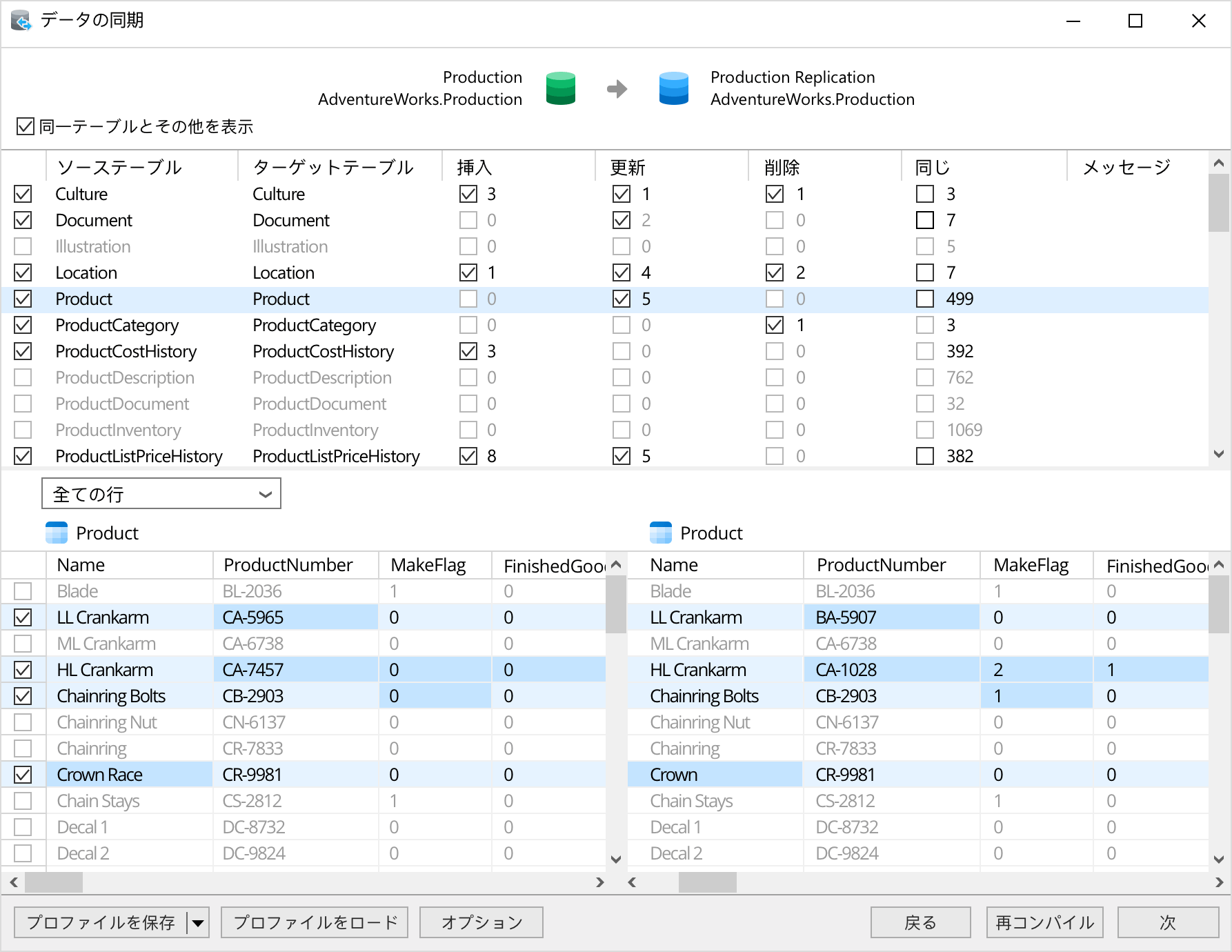Click the green Production source database icon
The height and width of the screenshot is (952, 1232).
[560, 88]
